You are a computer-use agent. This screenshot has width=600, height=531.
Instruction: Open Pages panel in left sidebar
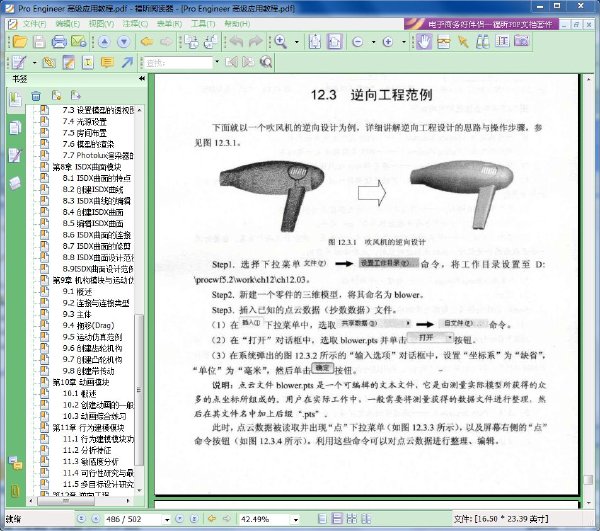tap(16, 127)
